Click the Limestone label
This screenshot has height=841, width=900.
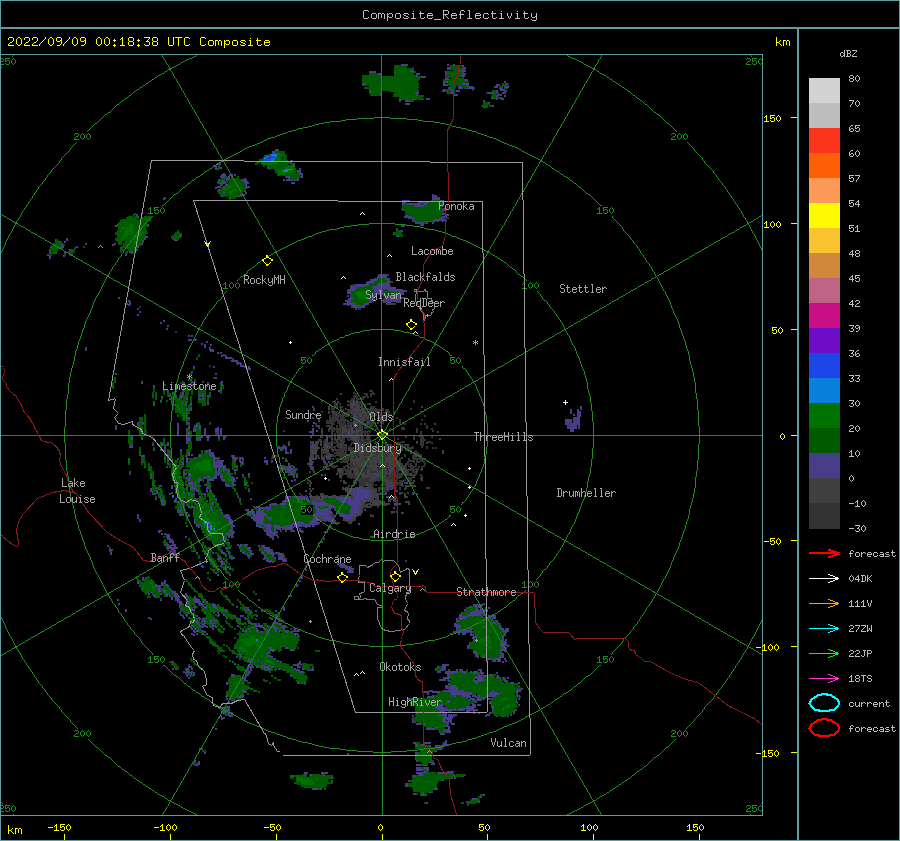pos(189,386)
